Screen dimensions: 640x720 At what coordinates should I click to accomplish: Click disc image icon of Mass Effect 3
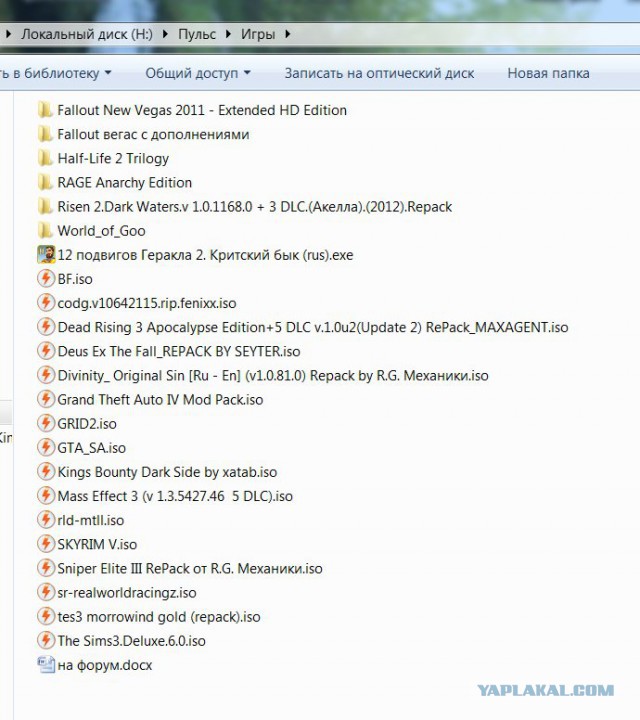point(46,496)
